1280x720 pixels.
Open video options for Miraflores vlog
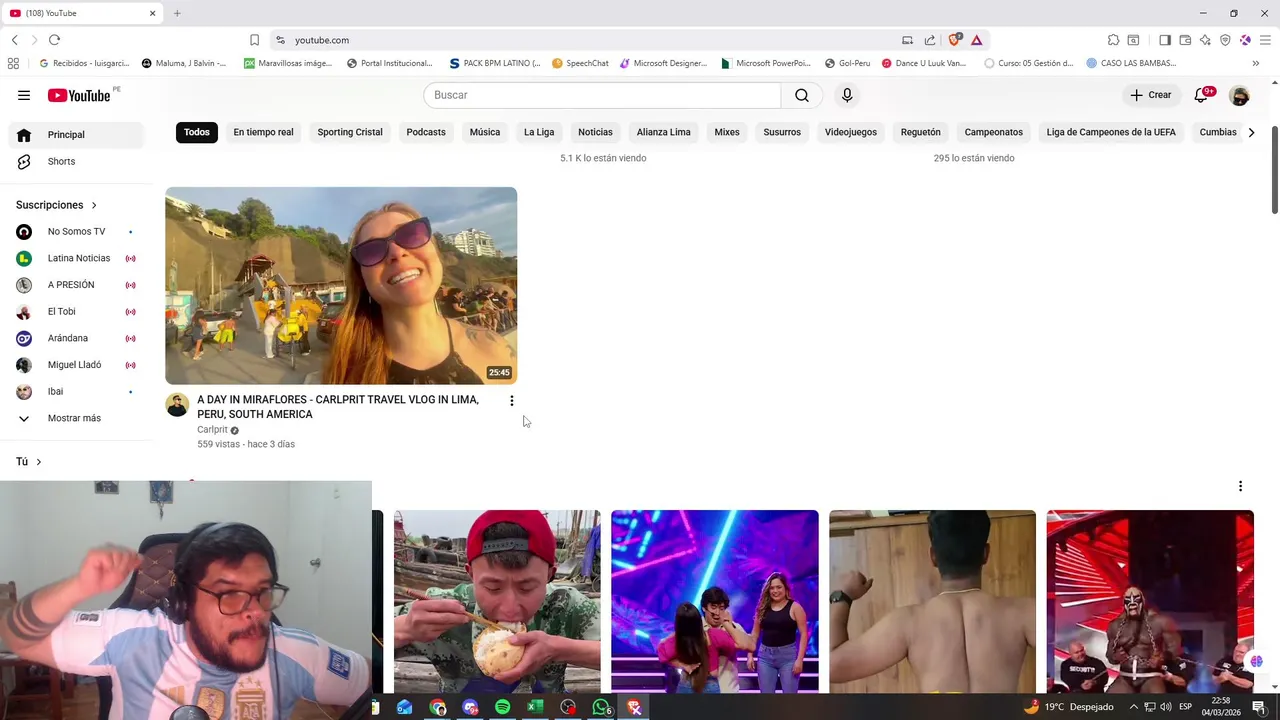click(x=511, y=401)
